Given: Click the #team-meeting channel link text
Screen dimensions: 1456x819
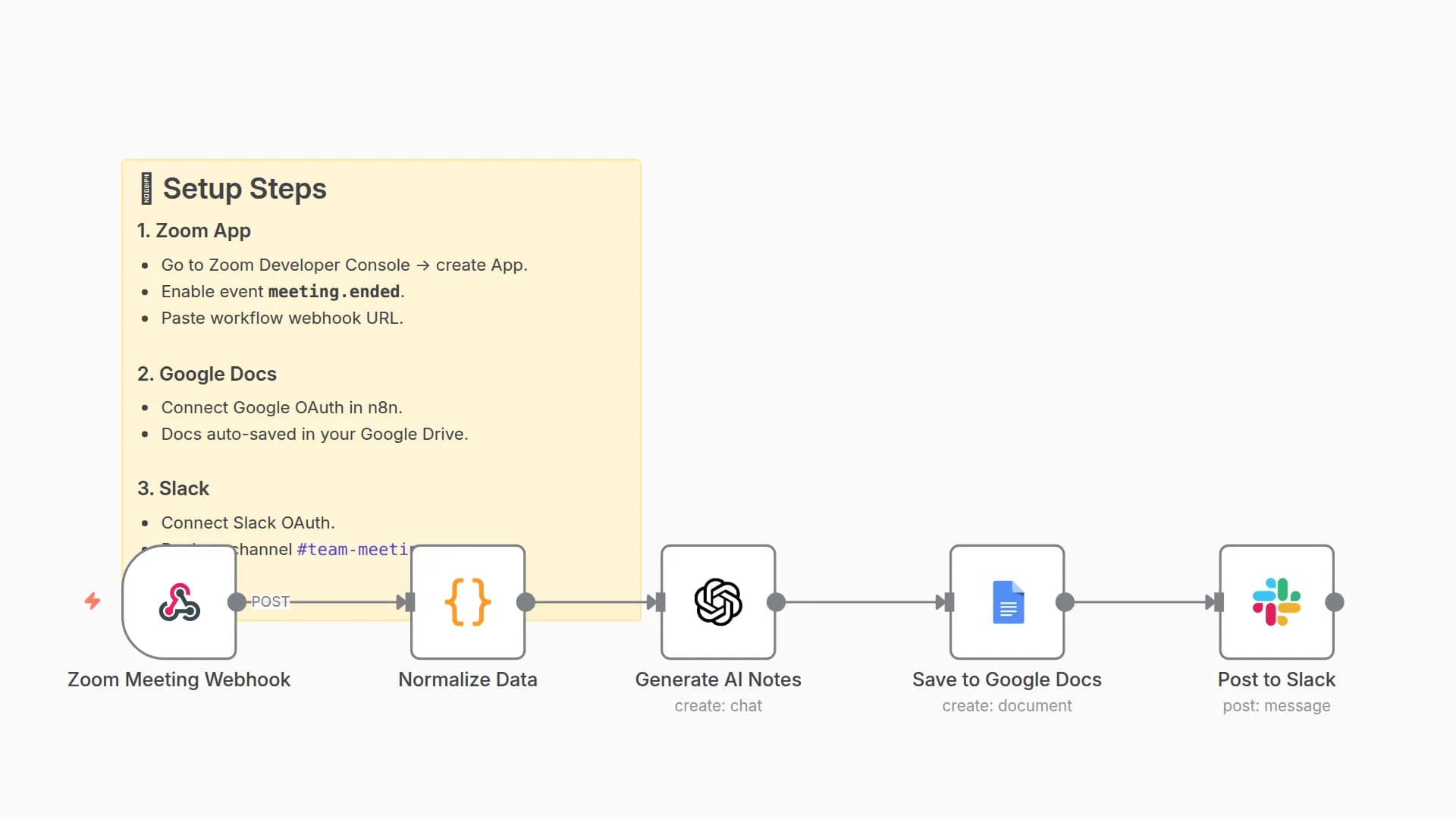Looking at the screenshot, I should [353, 549].
